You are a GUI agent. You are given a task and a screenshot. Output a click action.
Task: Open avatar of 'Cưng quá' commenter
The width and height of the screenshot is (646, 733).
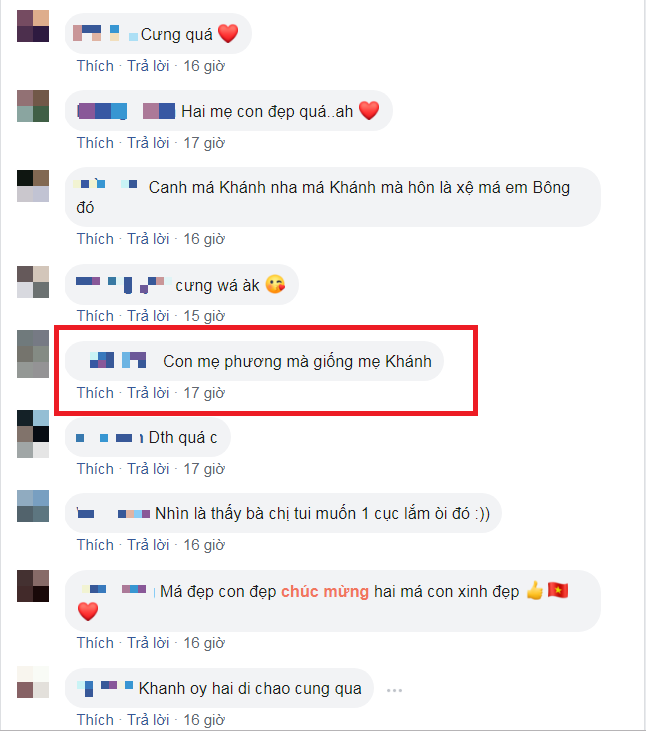point(33,26)
